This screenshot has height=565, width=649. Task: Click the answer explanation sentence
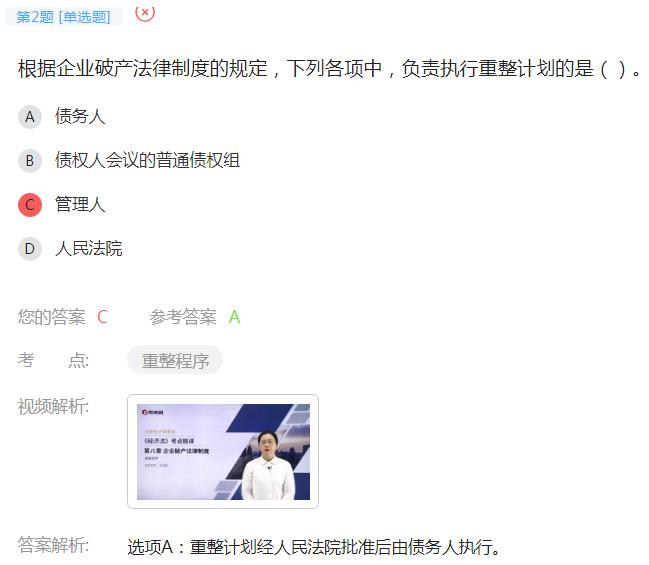click(314, 547)
